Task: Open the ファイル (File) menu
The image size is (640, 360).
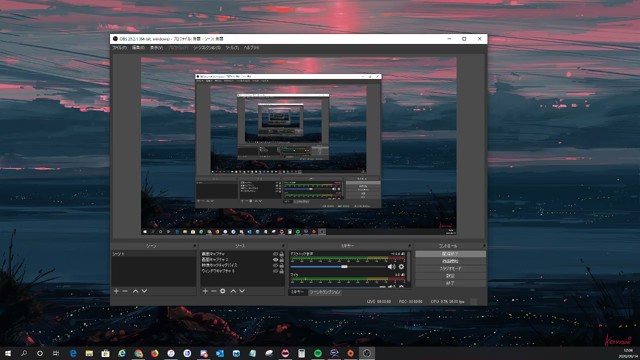Action: [119, 48]
